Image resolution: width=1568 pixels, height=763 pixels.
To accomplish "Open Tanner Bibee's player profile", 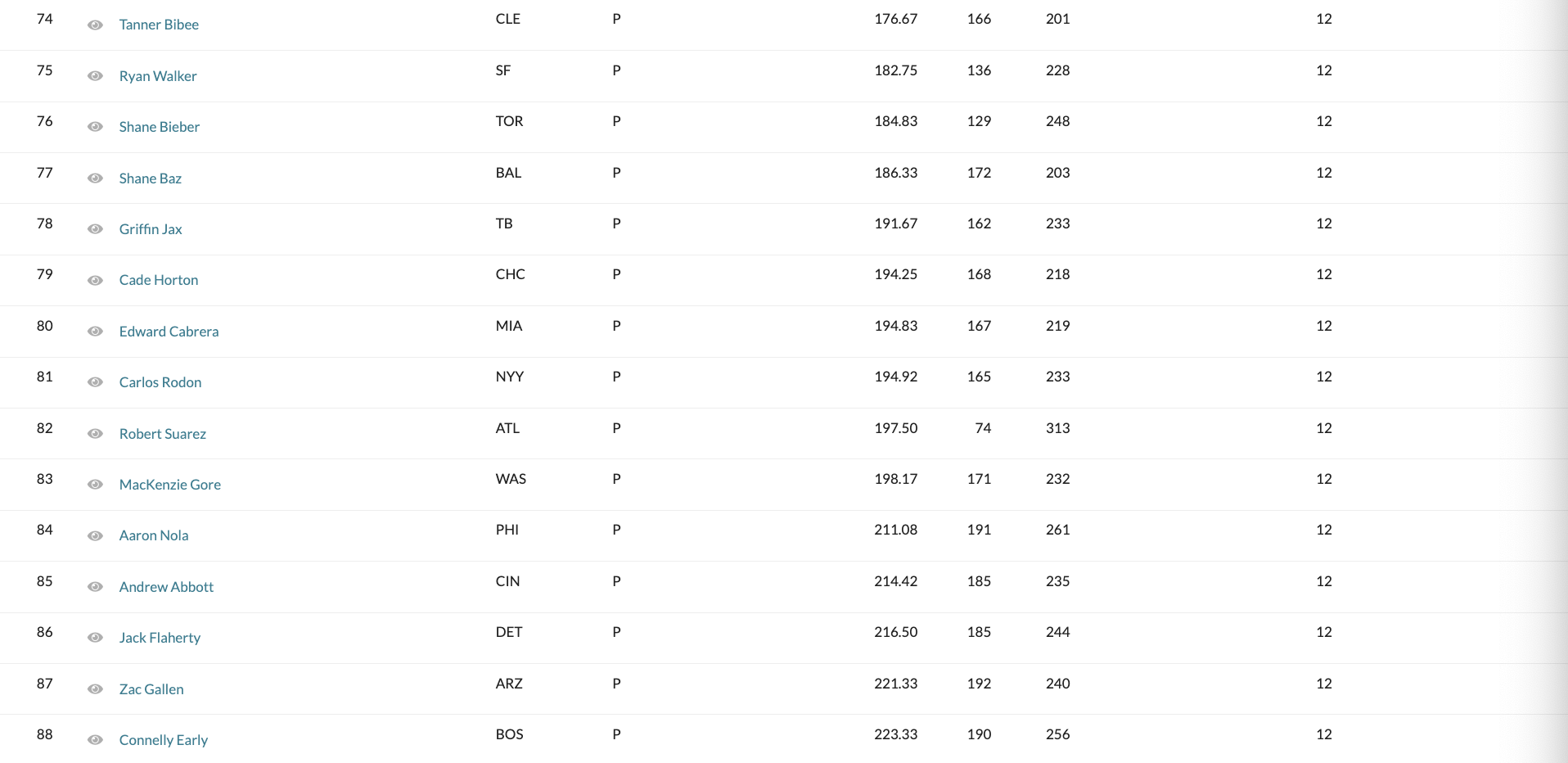I will click(x=159, y=25).
